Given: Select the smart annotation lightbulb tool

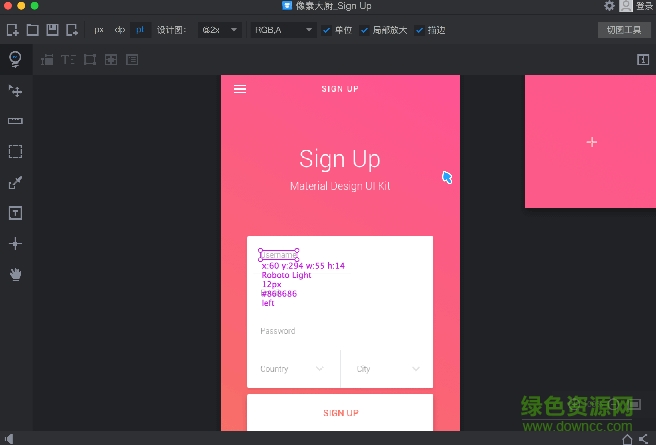Looking at the screenshot, I should click(x=15, y=60).
